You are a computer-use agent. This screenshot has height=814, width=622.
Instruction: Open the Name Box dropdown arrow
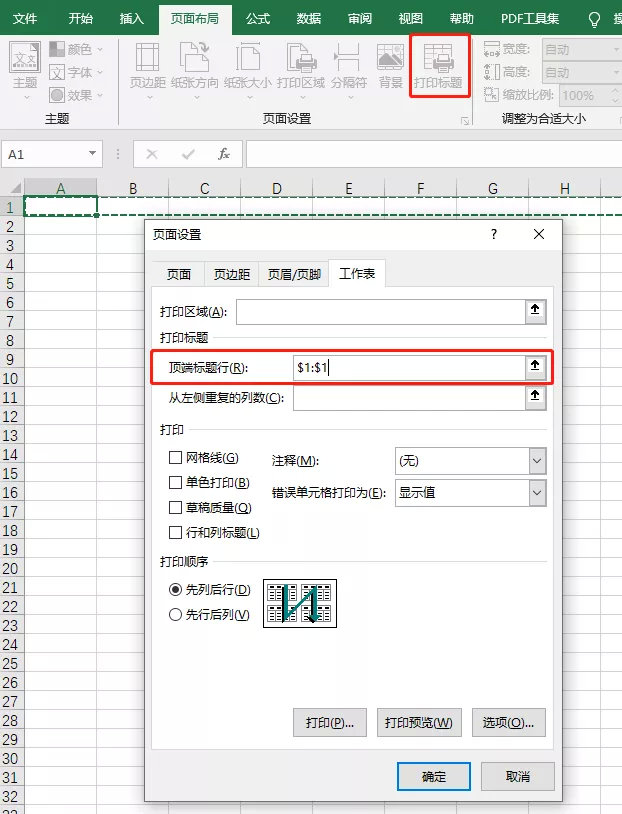pyautogui.click(x=92, y=154)
